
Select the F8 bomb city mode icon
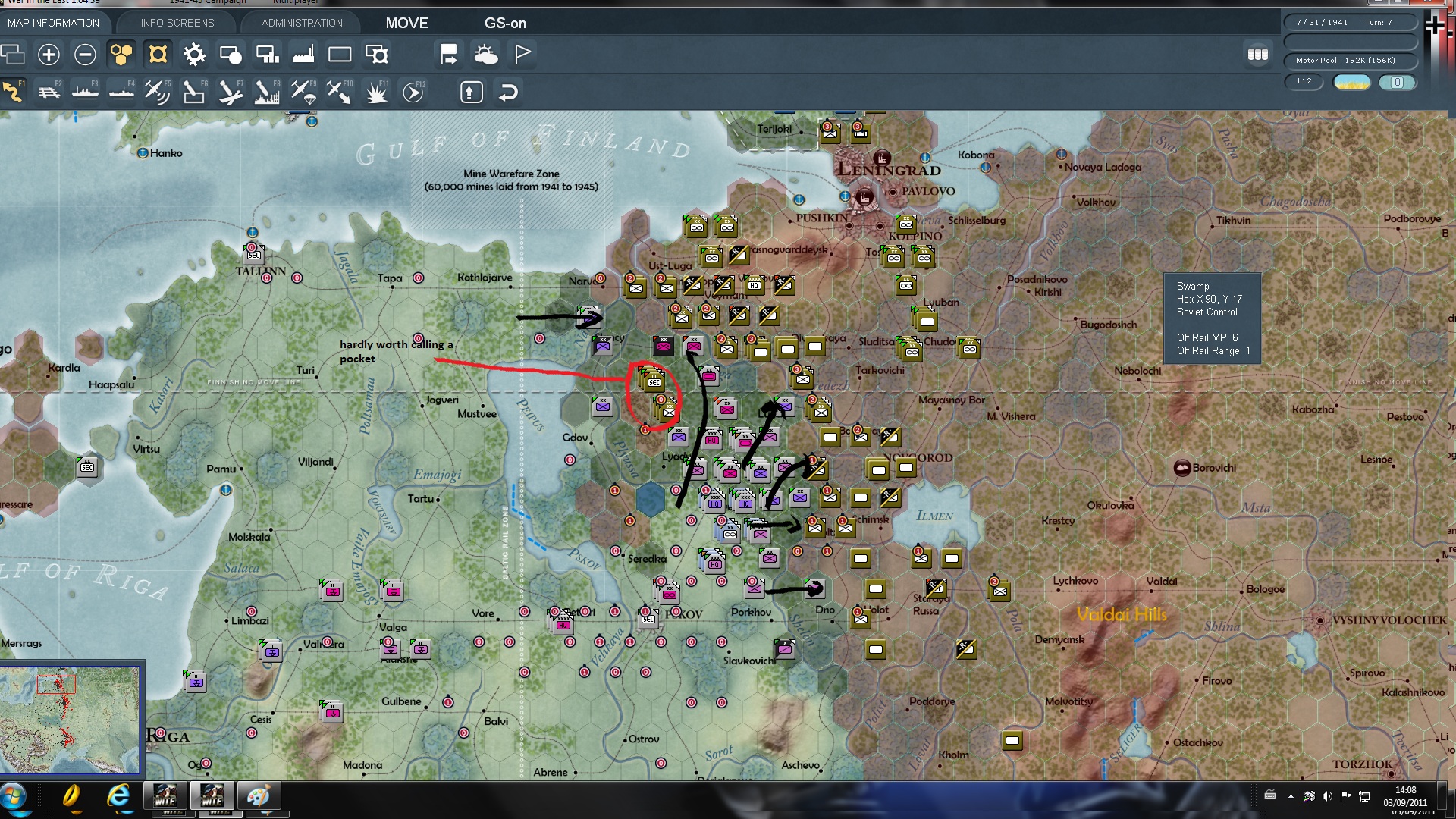click(x=267, y=93)
